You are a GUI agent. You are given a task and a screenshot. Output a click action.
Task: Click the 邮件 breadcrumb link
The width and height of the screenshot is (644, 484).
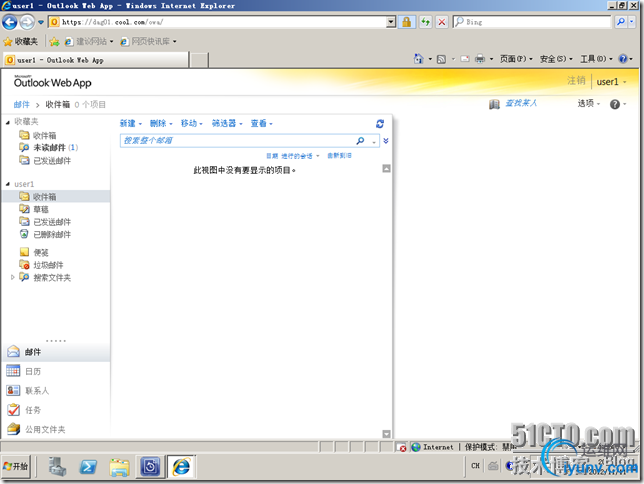(x=21, y=104)
